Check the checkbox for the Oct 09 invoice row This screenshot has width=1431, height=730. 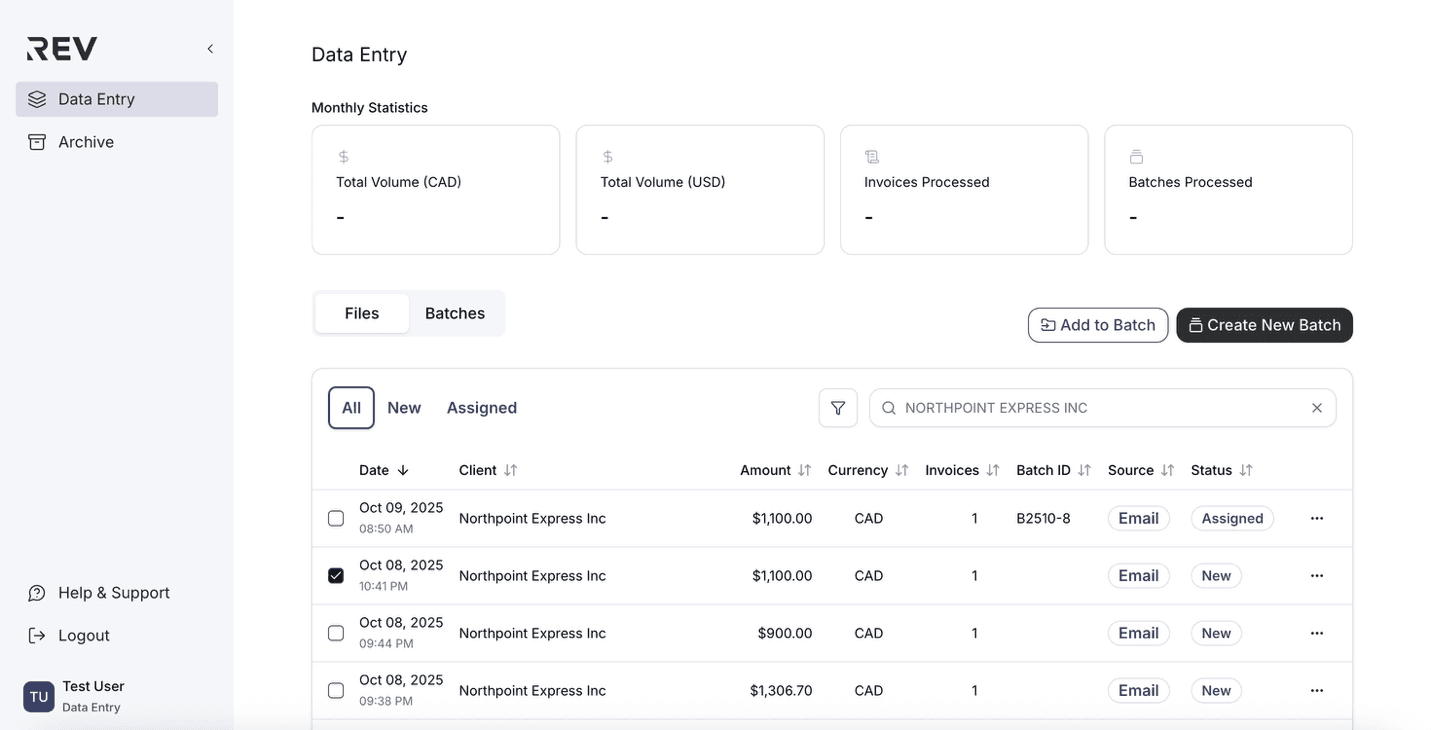coord(335,518)
